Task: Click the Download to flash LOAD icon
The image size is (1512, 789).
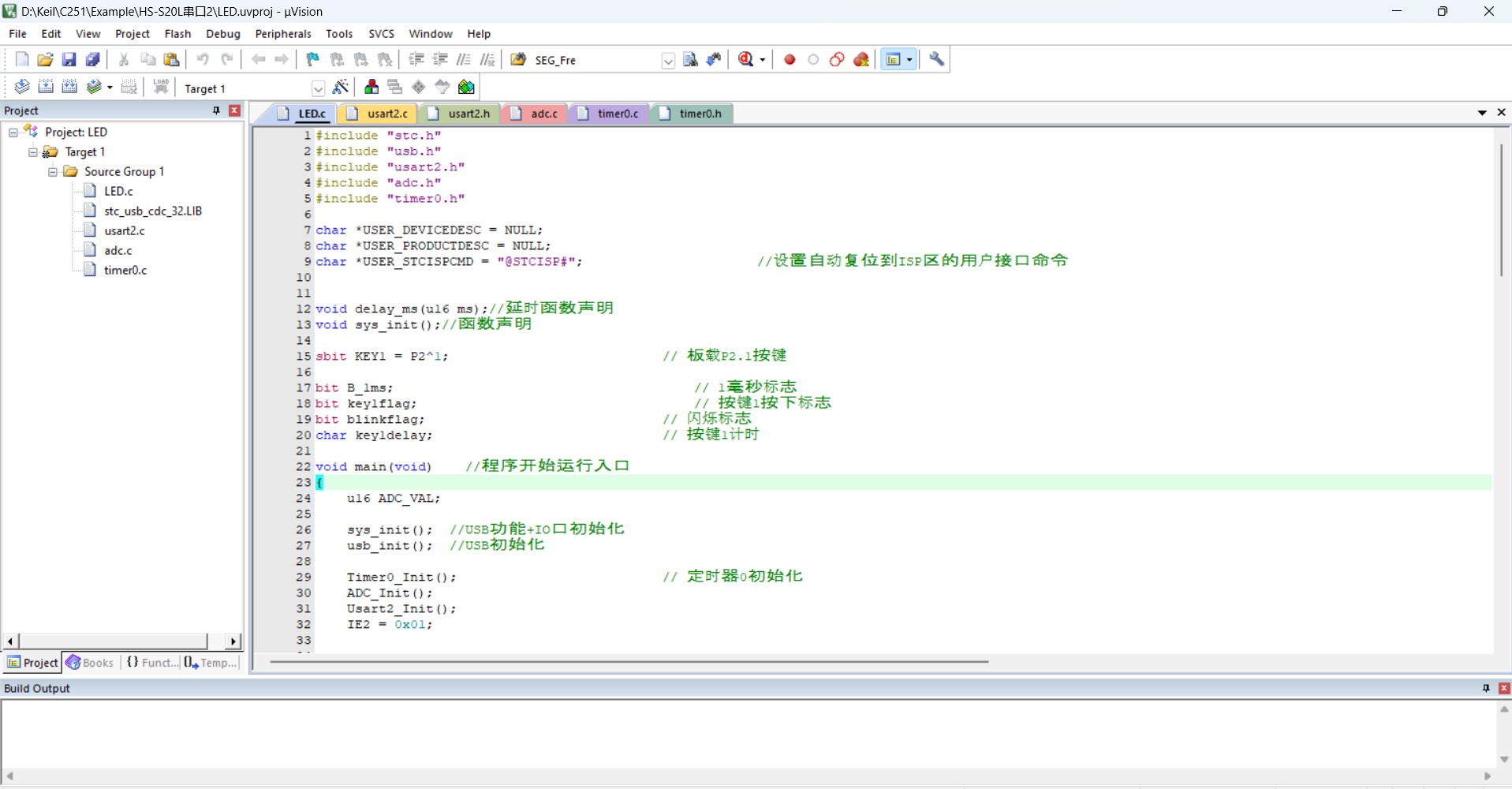Action: 161,87
